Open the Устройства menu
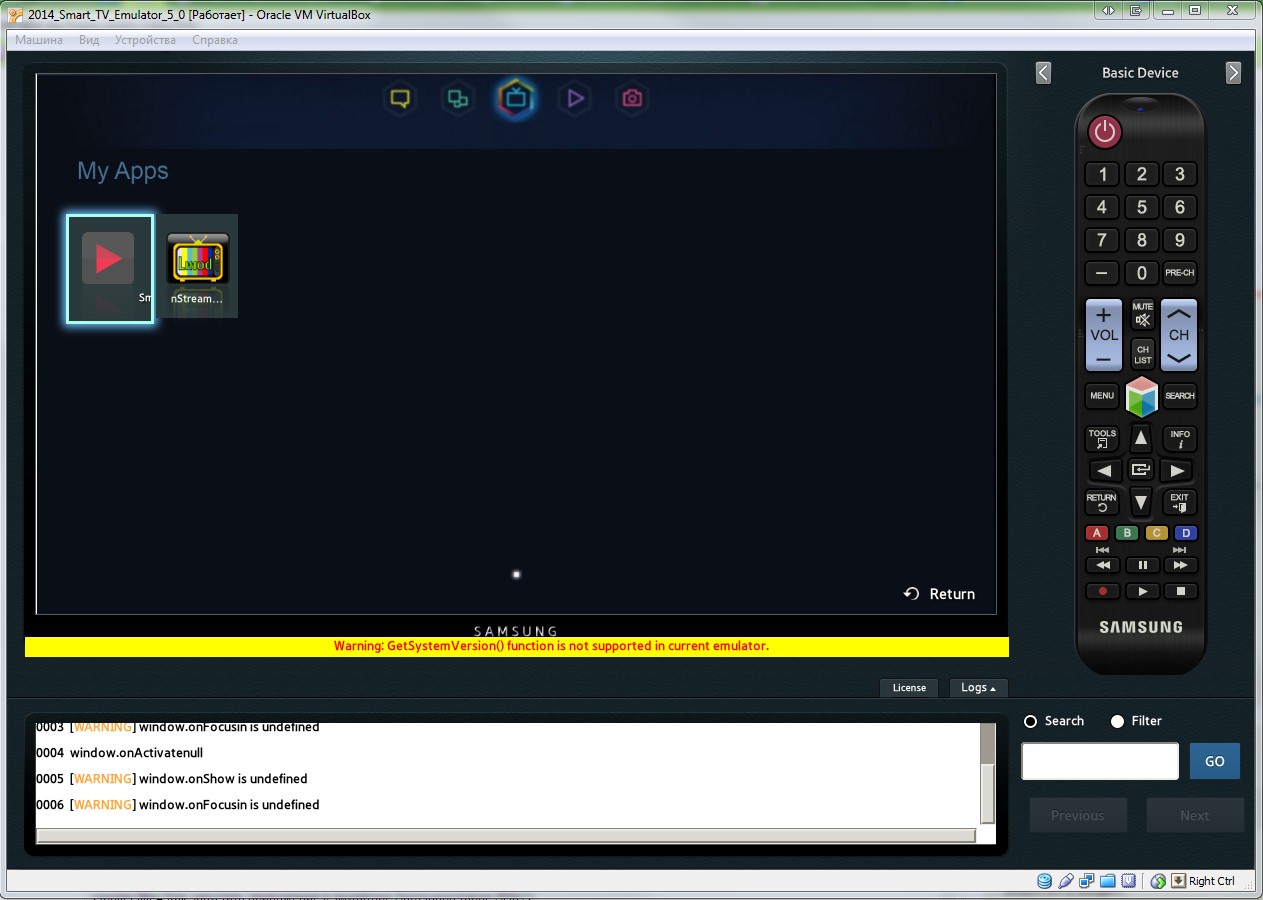 click(x=145, y=40)
